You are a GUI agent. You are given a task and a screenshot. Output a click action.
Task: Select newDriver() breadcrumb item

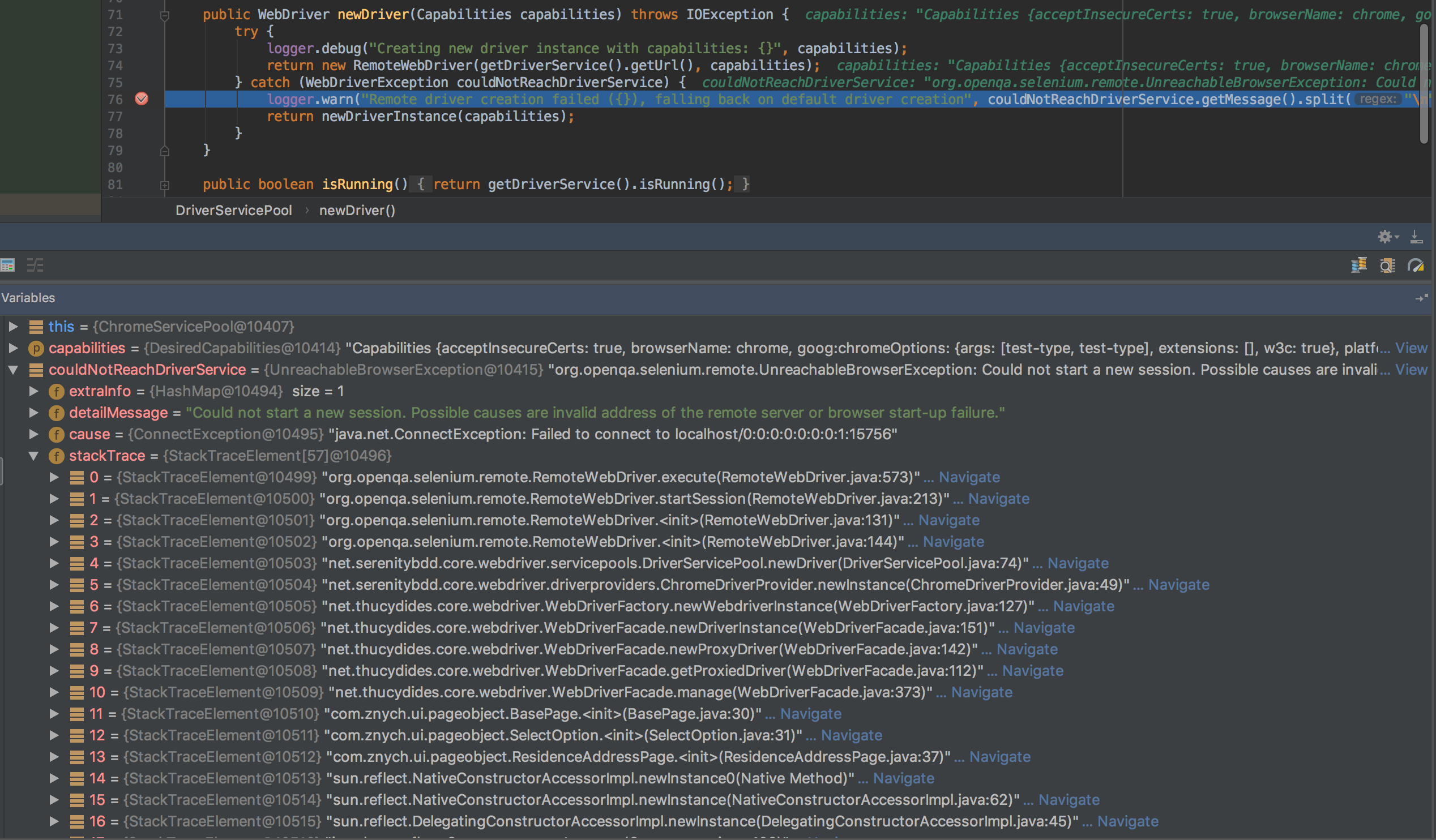coord(357,210)
